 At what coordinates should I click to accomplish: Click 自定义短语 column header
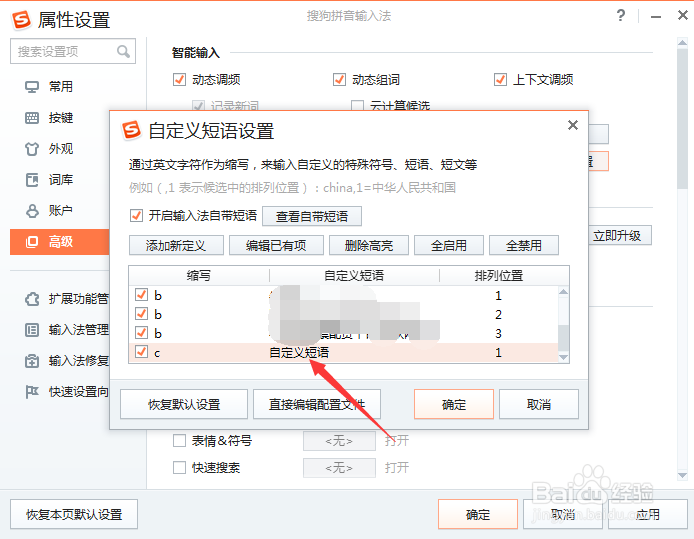coord(354,276)
